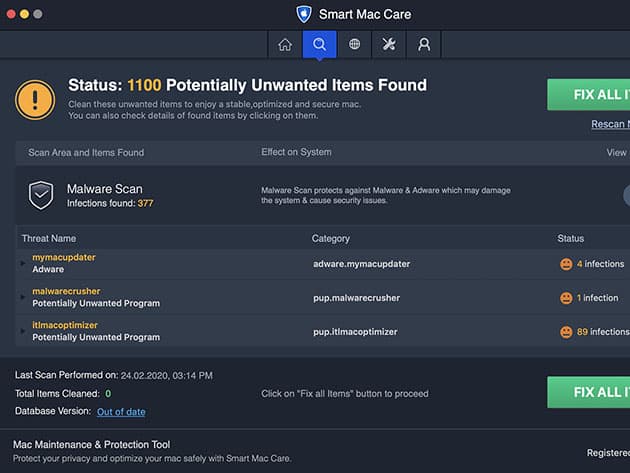Viewport: 630px width, 473px height.
Task: Click the 89 infections status
Action: point(595,332)
